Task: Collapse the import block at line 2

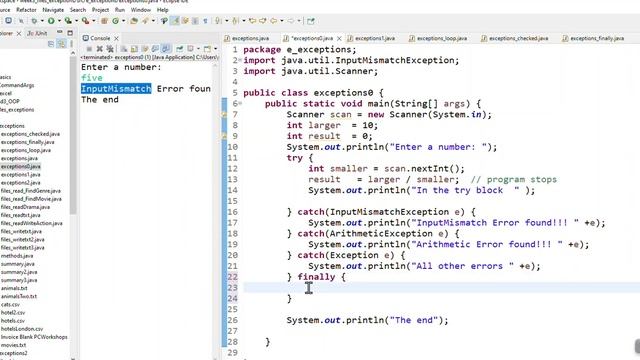Action: click(240, 60)
